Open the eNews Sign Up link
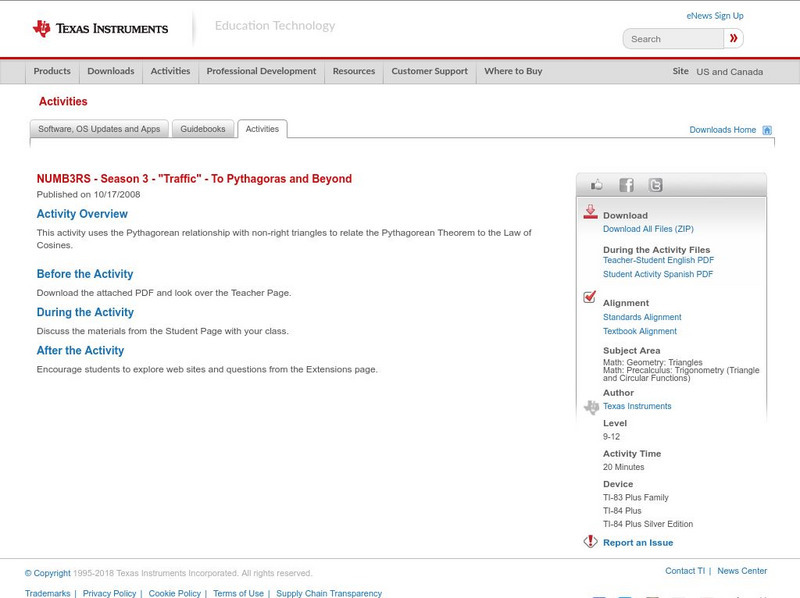 pos(715,16)
